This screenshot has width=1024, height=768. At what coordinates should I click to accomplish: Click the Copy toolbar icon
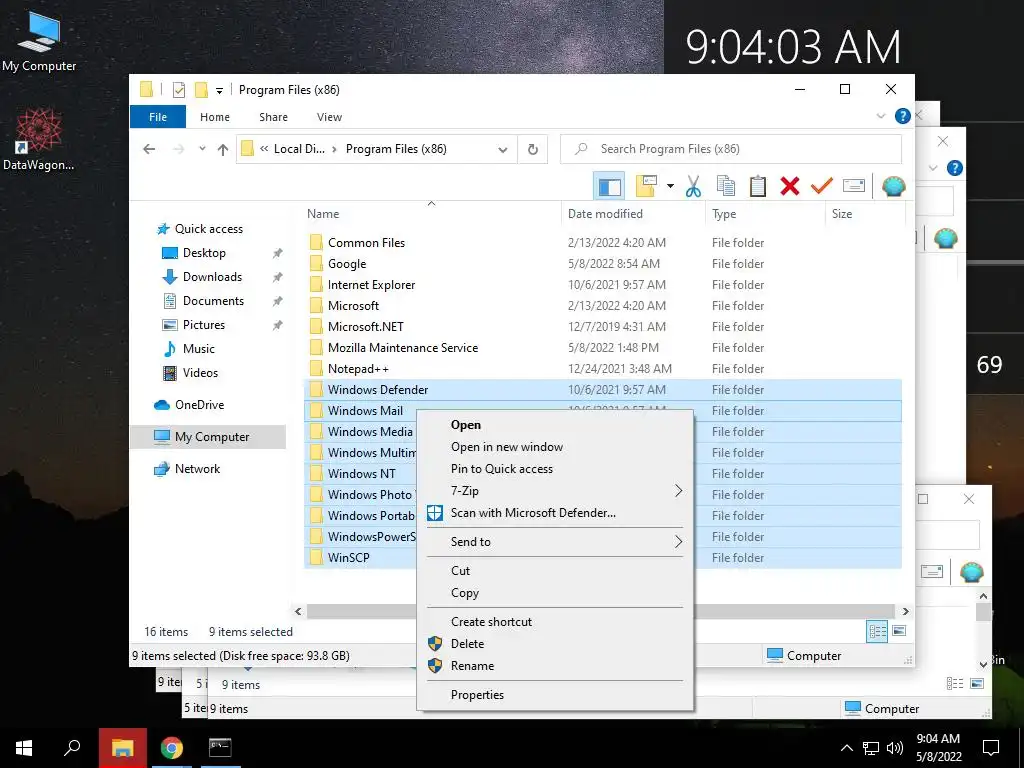point(726,186)
